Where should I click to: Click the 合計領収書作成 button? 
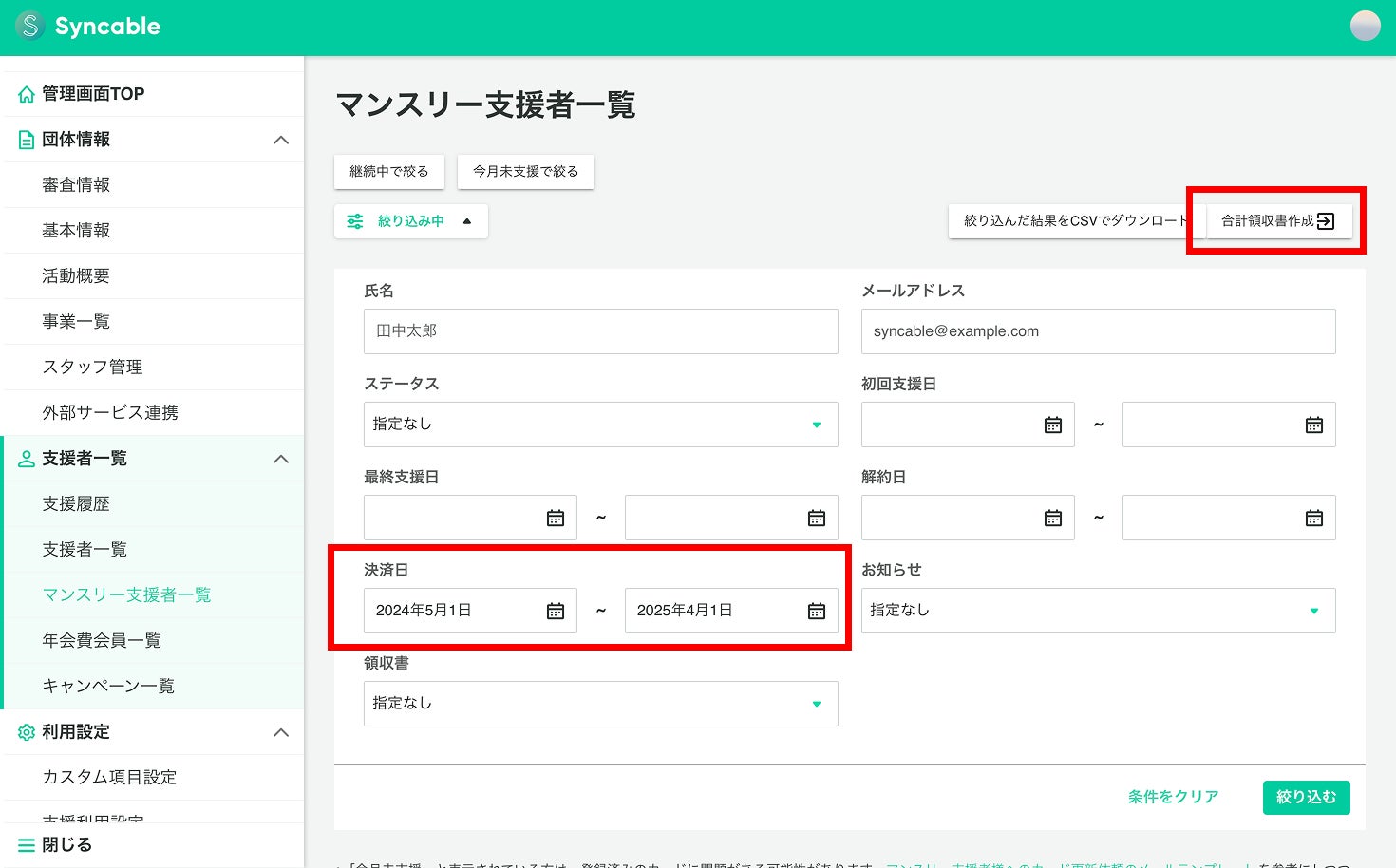pyautogui.click(x=1278, y=221)
